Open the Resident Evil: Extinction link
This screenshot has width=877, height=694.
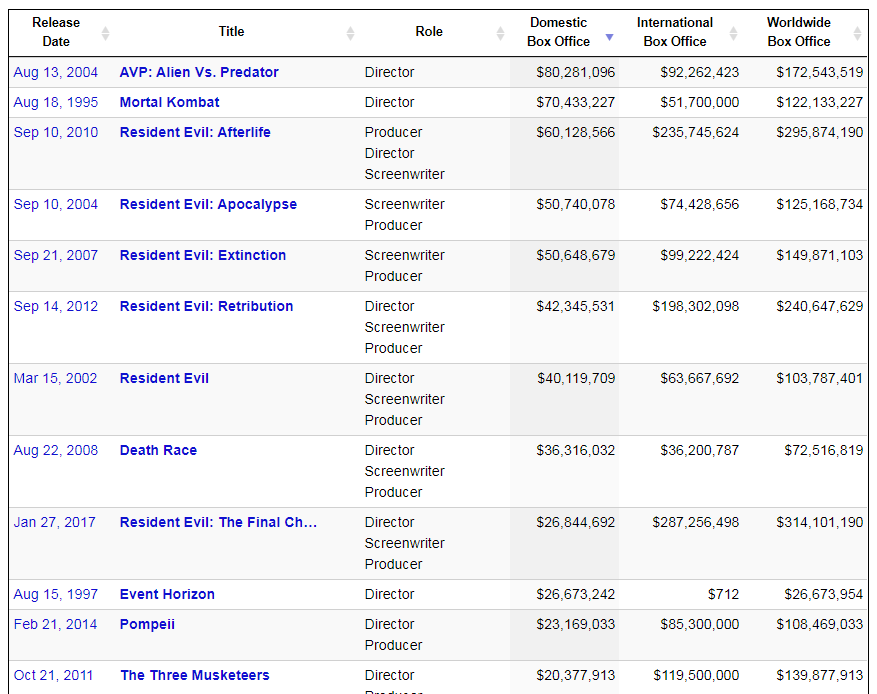(202, 255)
